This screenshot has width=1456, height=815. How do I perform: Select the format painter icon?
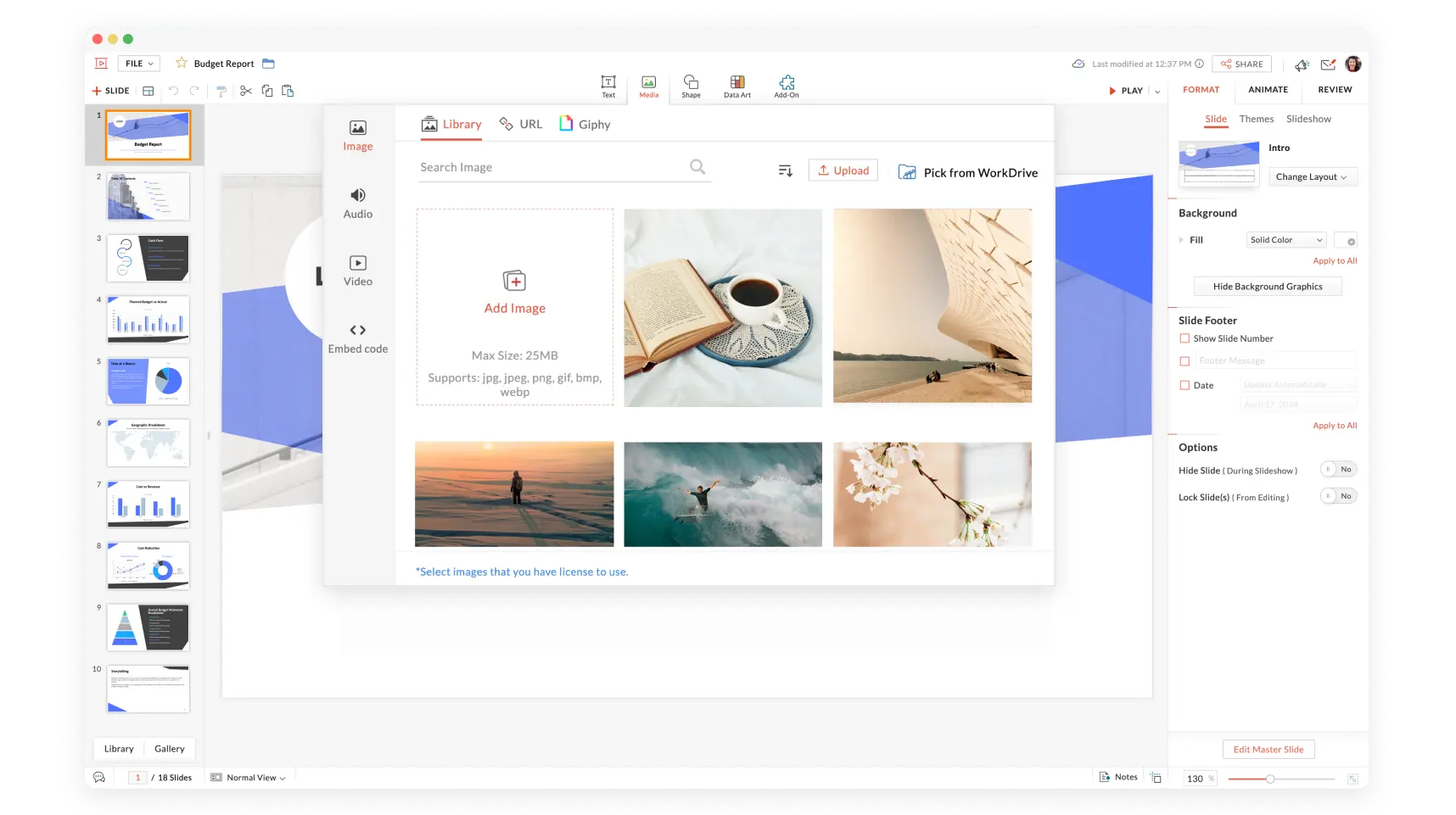[x=221, y=91]
